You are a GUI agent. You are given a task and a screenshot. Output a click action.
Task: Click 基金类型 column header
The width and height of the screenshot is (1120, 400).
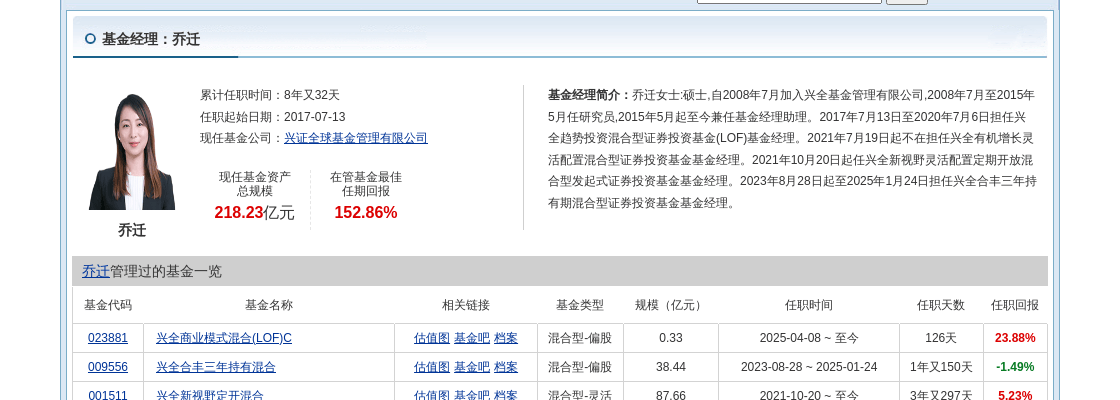[x=580, y=305]
